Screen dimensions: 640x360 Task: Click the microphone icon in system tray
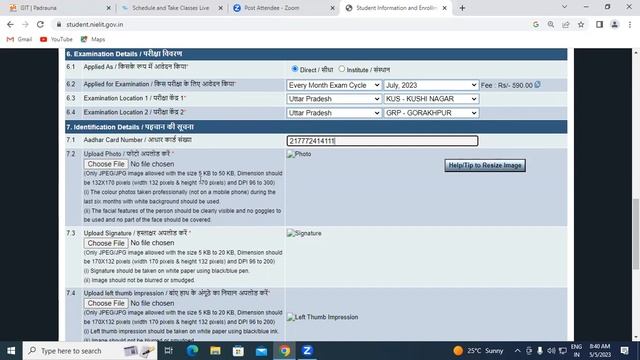point(540,351)
